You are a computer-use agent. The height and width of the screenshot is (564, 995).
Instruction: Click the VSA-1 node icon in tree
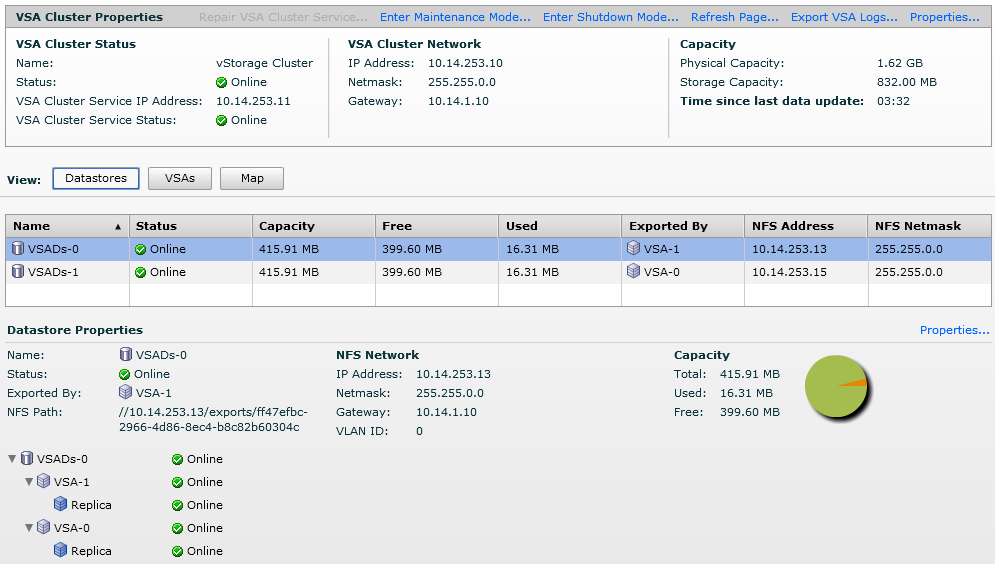pyautogui.click(x=43, y=481)
